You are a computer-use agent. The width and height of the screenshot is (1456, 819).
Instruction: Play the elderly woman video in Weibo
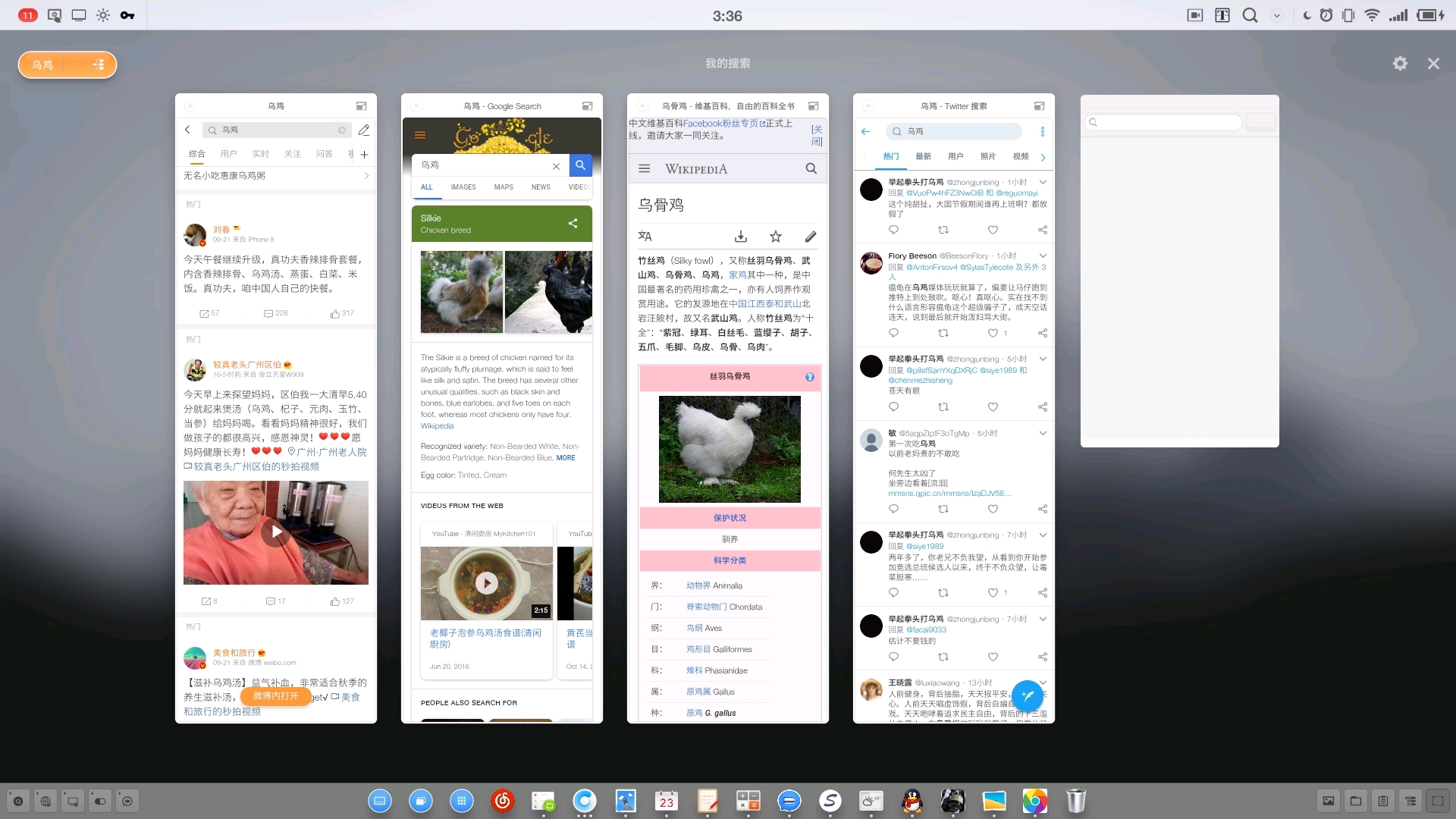[x=276, y=532]
